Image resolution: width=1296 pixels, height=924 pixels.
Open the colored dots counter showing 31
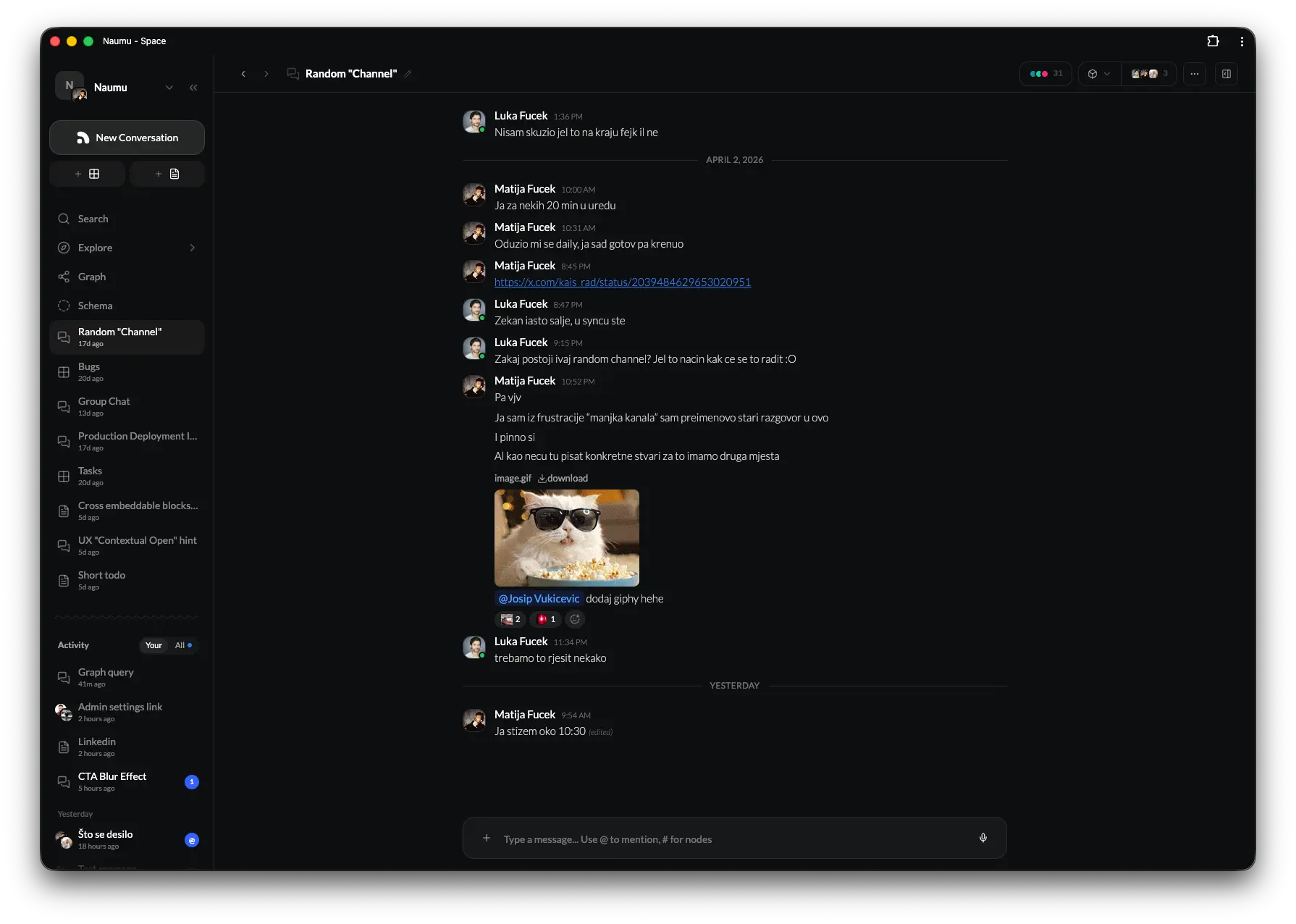pos(1045,74)
